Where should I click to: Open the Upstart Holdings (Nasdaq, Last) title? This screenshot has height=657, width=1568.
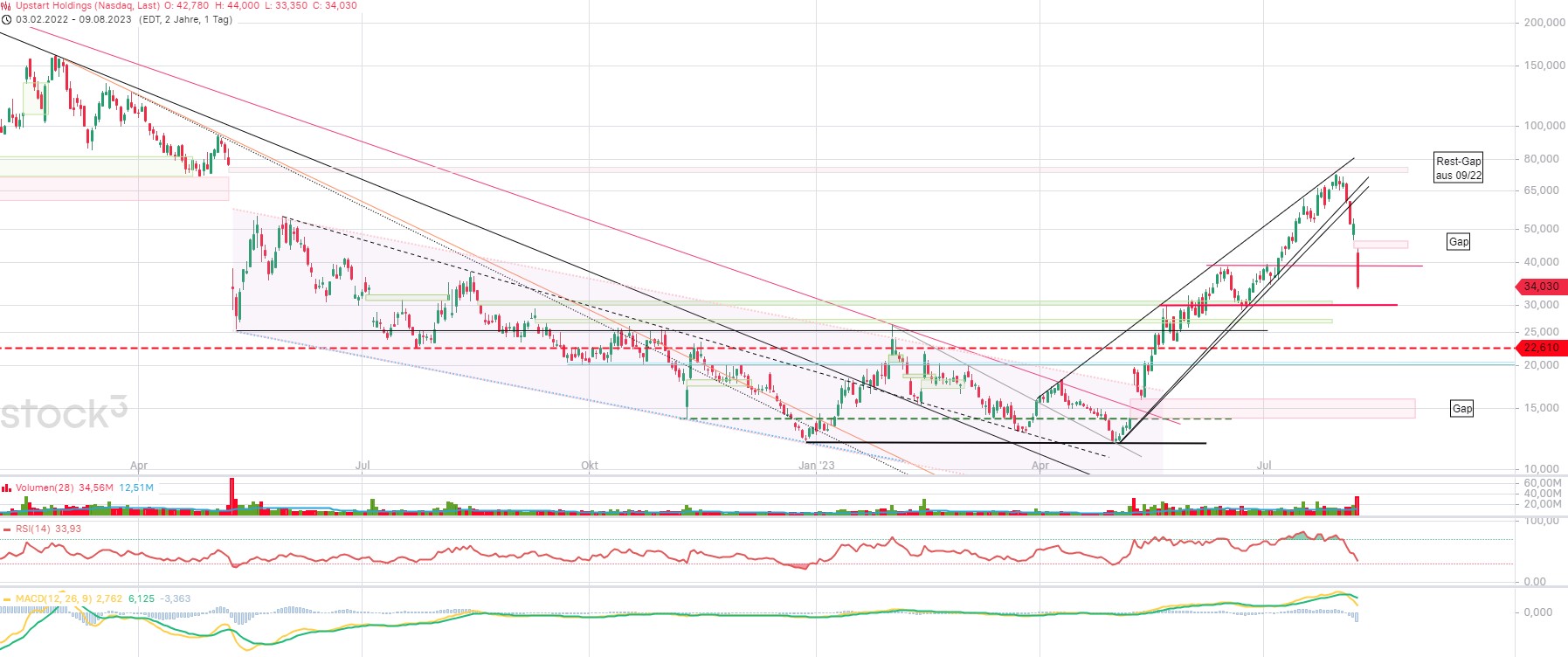pos(87,5)
